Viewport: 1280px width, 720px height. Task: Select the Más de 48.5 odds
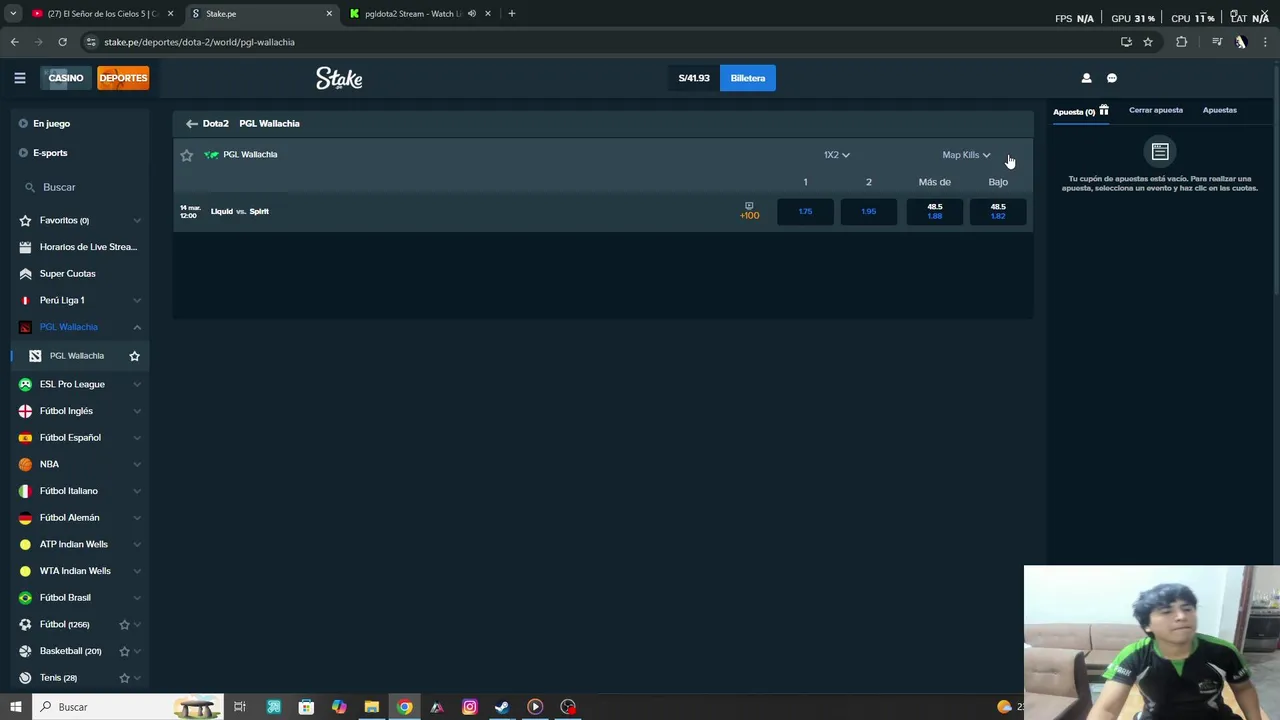point(934,211)
